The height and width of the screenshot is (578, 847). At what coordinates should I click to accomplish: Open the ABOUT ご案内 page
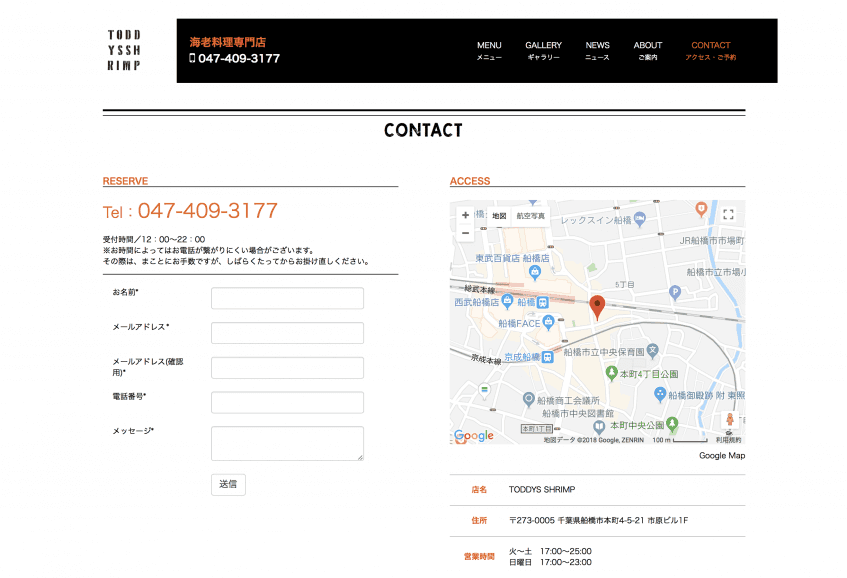tap(648, 51)
